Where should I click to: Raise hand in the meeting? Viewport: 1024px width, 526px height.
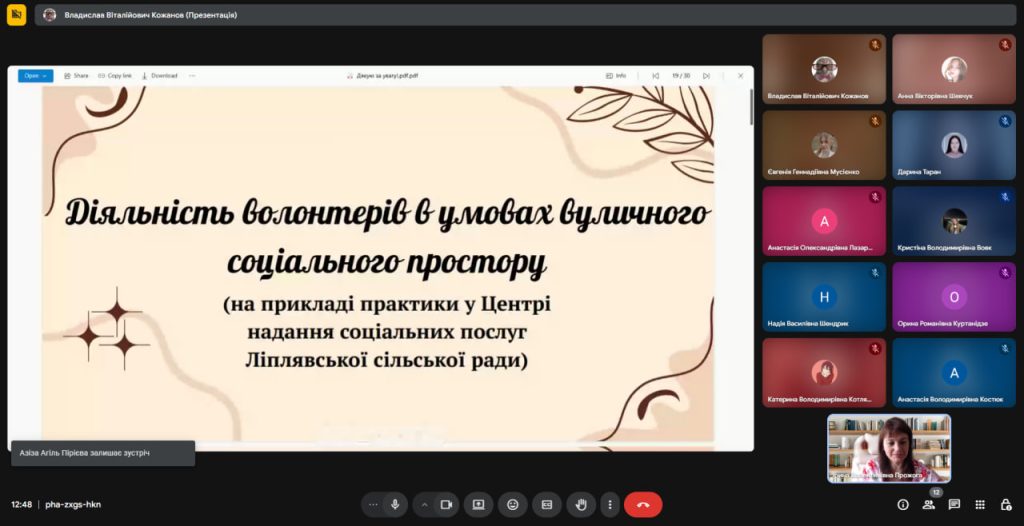point(580,505)
